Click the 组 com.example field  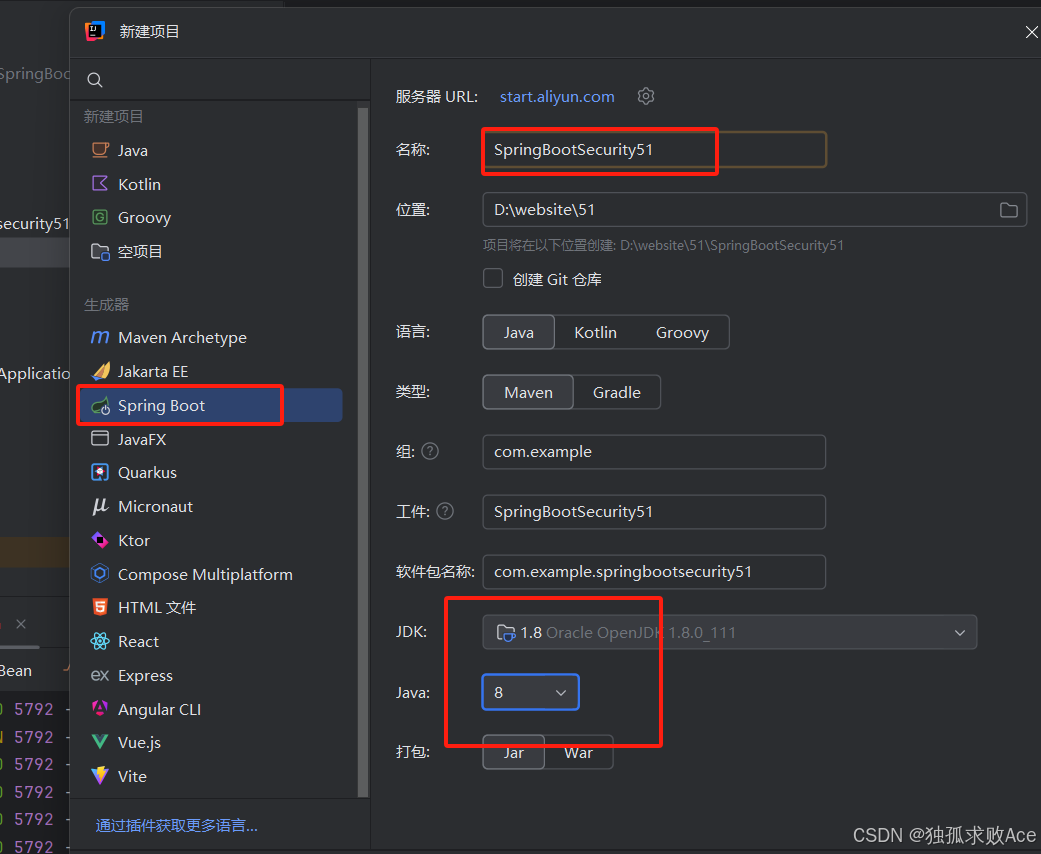(x=654, y=452)
